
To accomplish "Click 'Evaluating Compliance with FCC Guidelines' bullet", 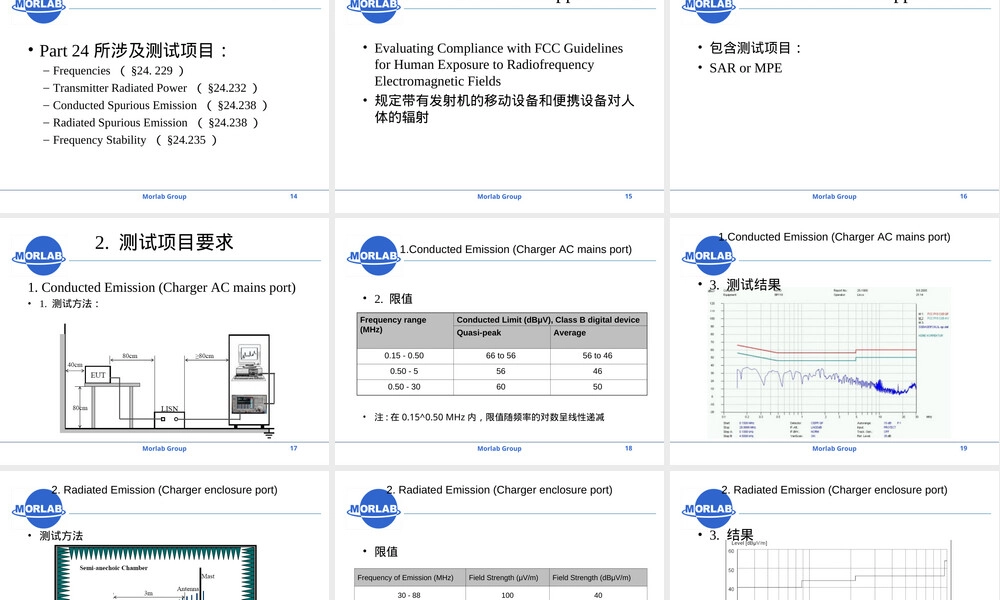I will pyautogui.click(x=499, y=64).
